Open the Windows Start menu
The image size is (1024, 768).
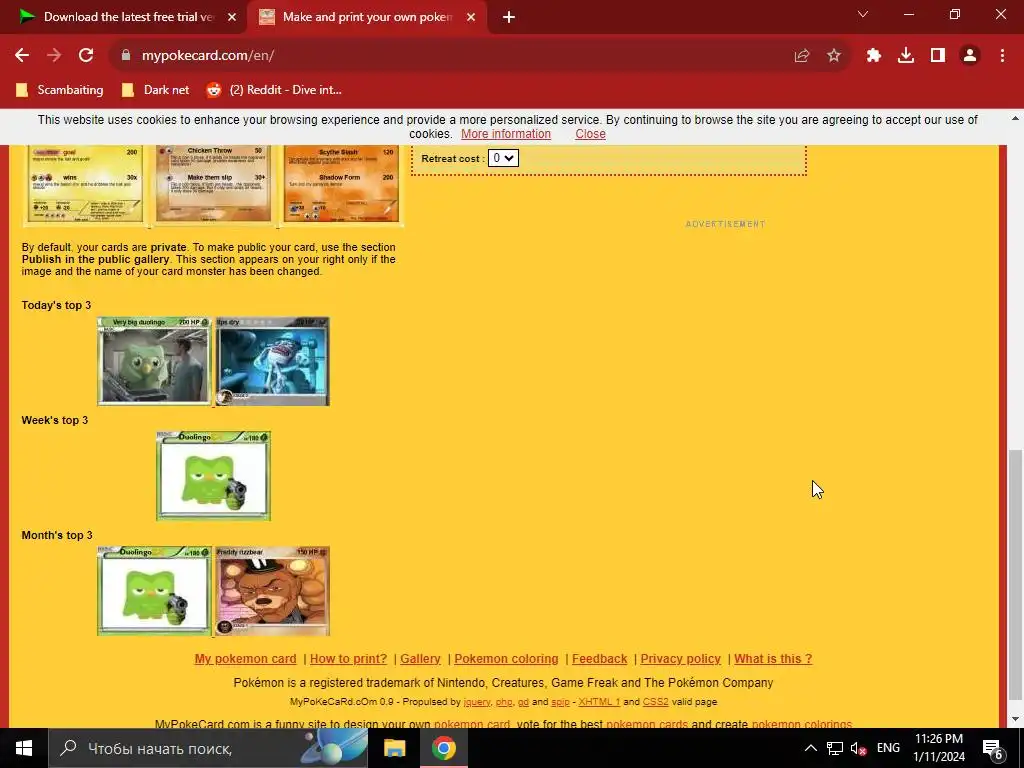tap(24, 748)
